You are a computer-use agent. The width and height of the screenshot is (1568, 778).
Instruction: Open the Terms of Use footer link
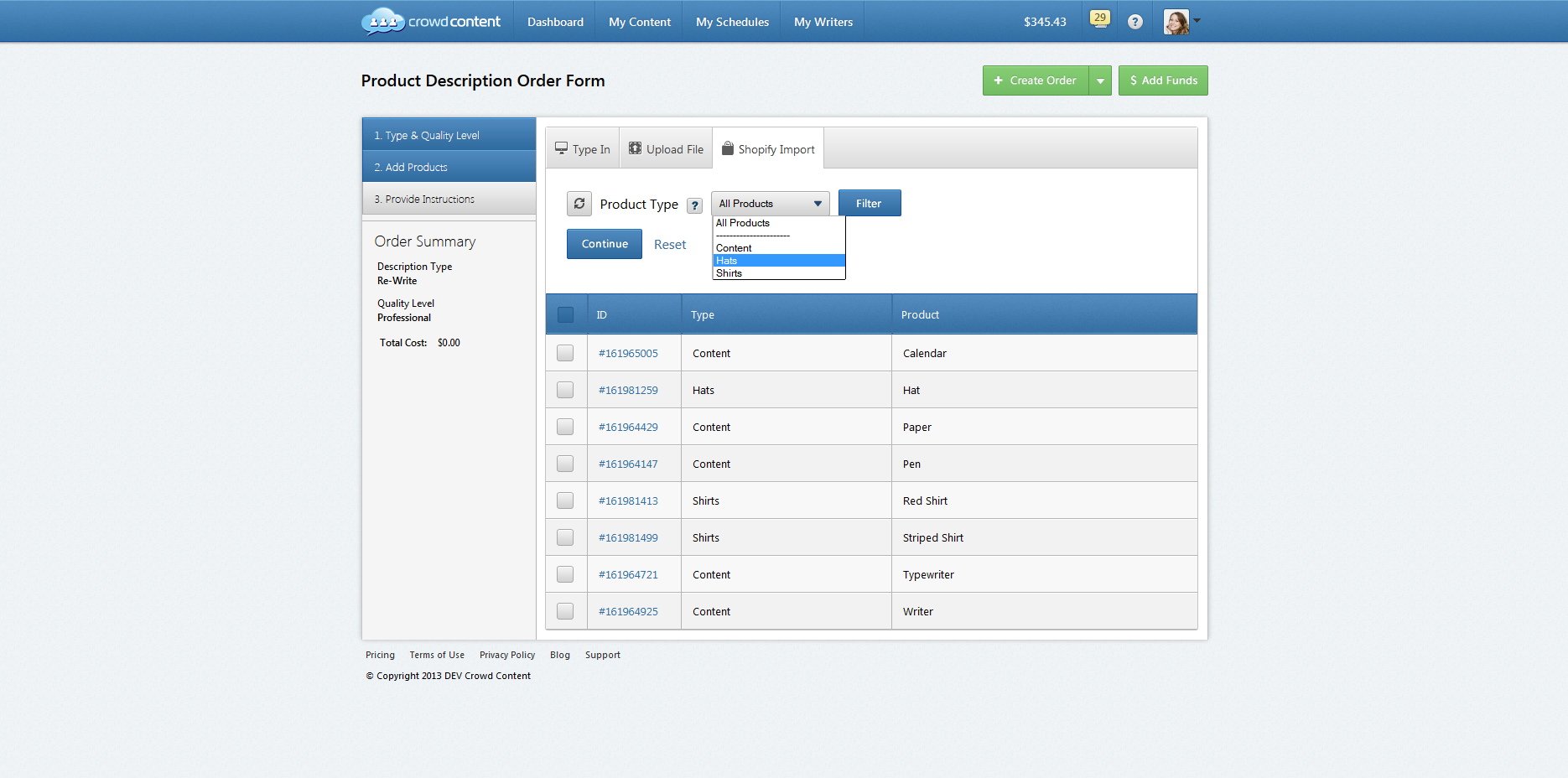pyautogui.click(x=436, y=655)
